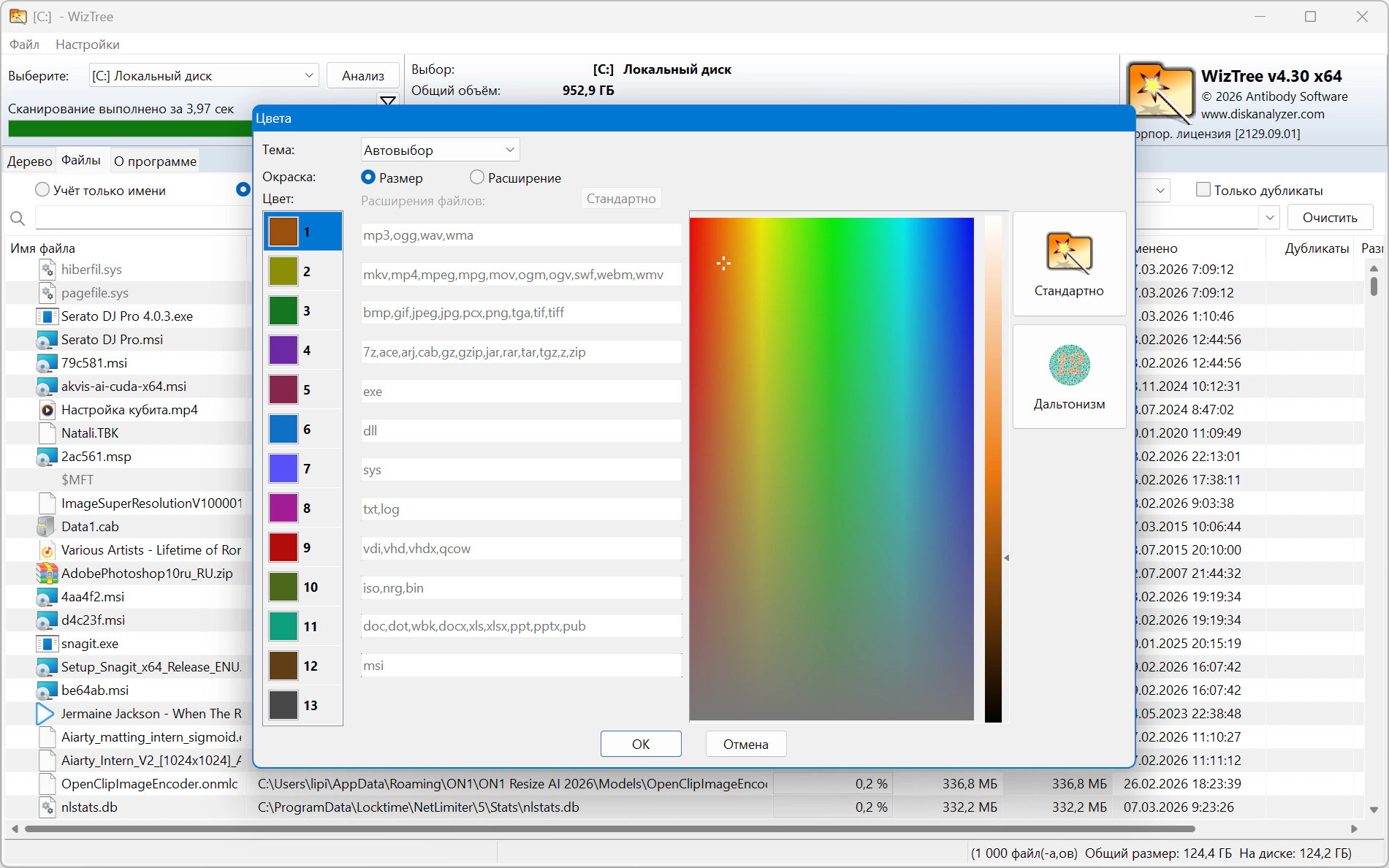Image resolution: width=1389 pixels, height=868 pixels.
Task: Open the Тема Автовыбор dropdown
Action: (x=440, y=150)
